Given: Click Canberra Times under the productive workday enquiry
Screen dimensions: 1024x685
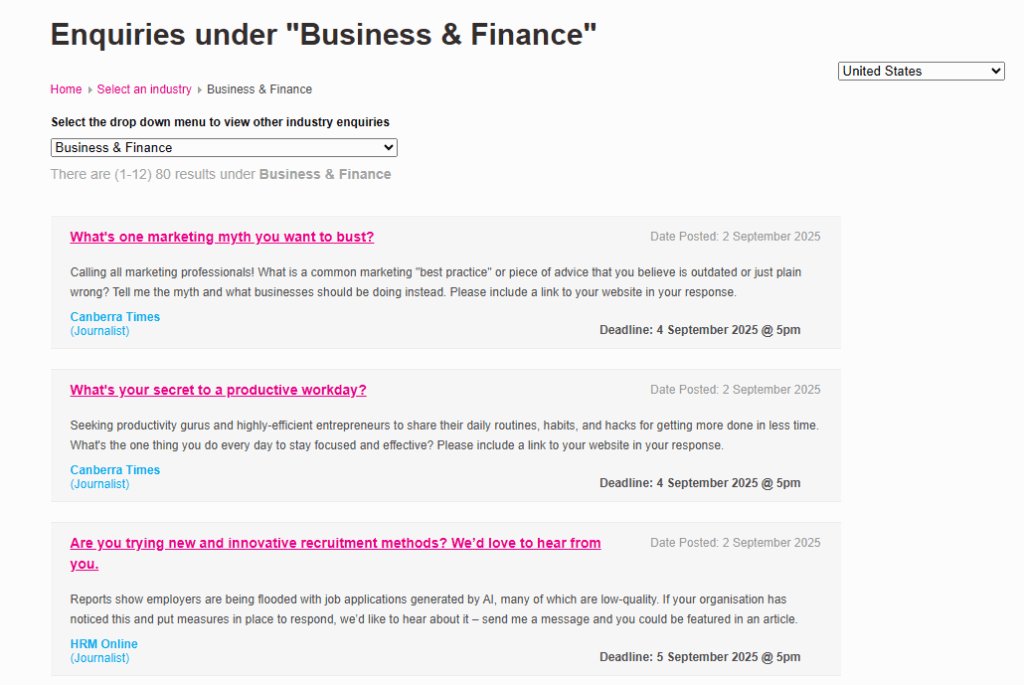Looking at the screenshot, I should point(115,470).
